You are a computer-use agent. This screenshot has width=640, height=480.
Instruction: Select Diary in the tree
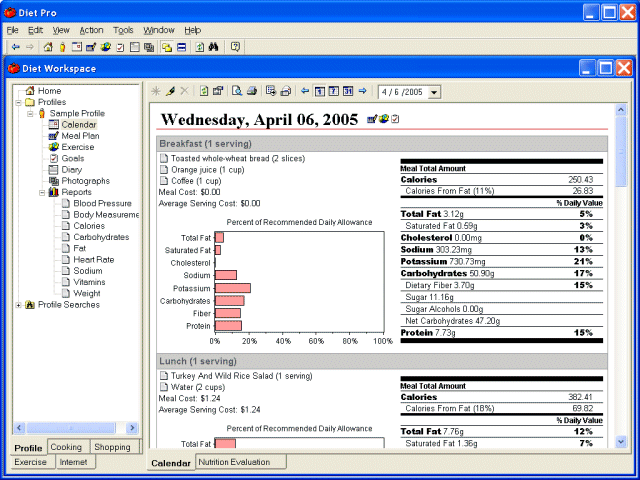click(x=71, y=170)
